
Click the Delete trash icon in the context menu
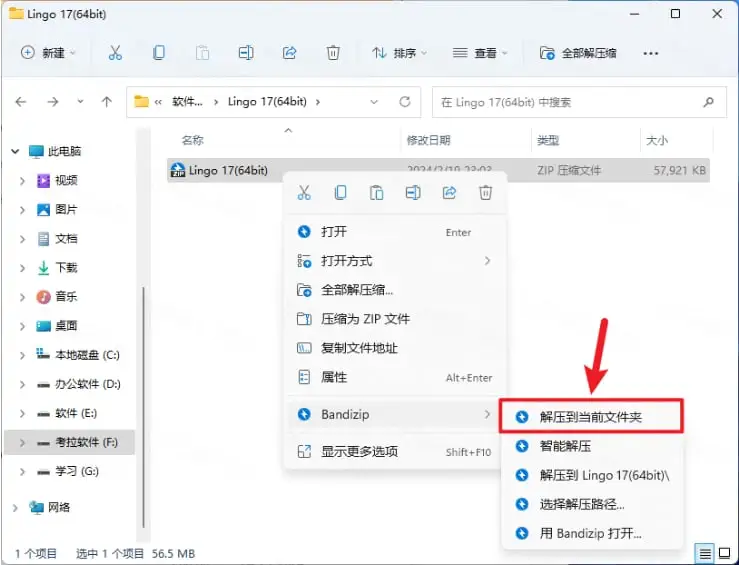tap(485, 193)
